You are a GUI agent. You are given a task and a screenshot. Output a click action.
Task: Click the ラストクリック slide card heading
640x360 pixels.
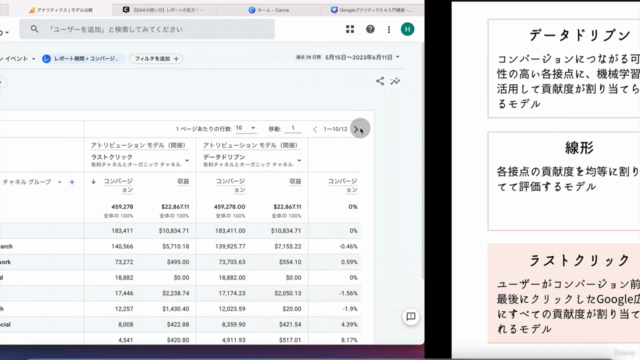(579, 260)
